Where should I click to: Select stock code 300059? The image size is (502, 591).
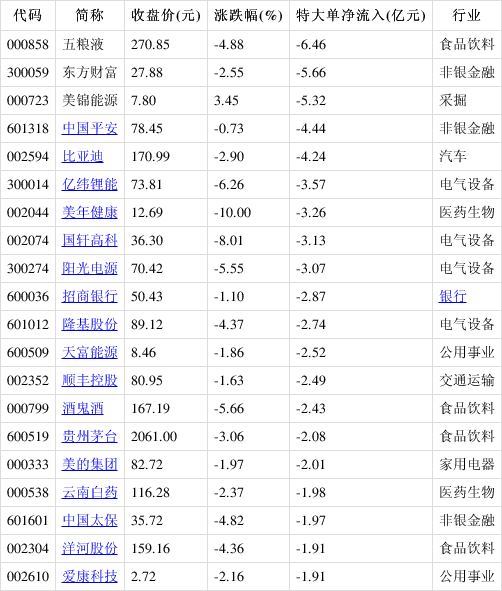pyautogui.click(x=28, y=72)
